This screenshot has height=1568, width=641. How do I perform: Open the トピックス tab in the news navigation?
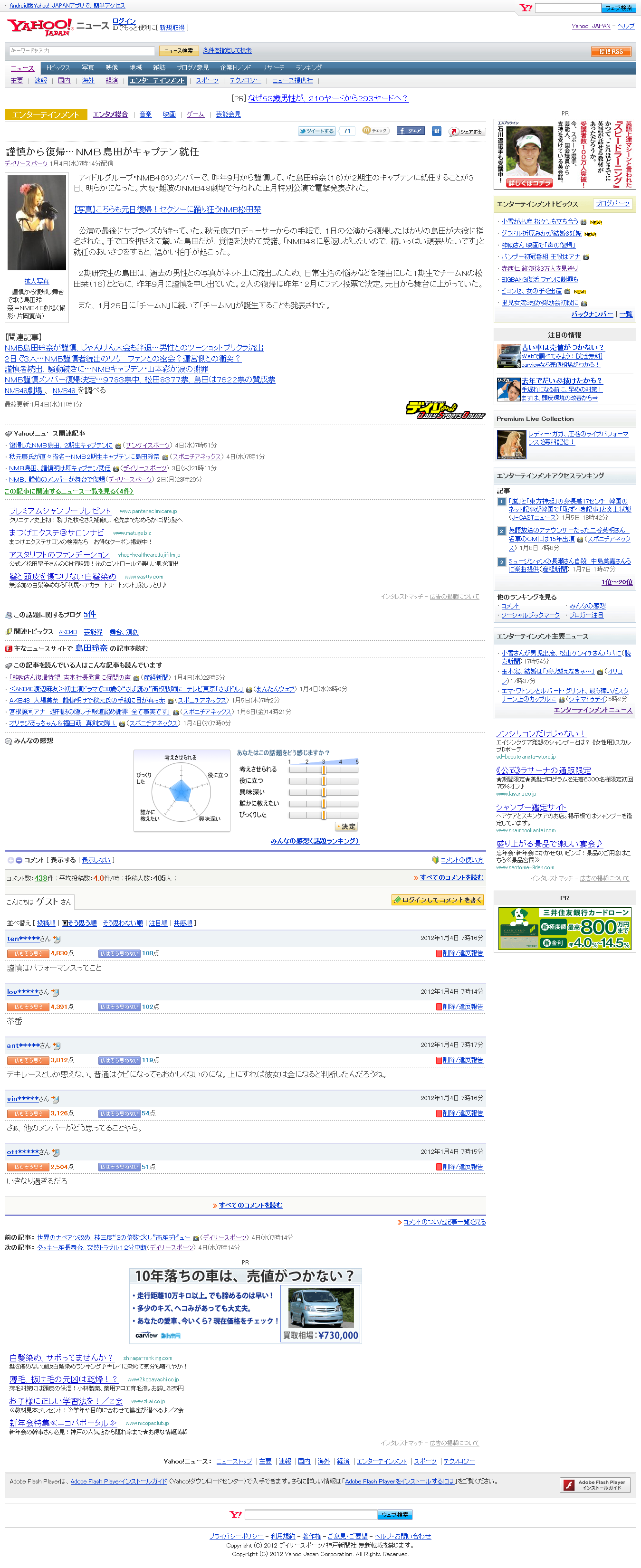coord(58,68)
